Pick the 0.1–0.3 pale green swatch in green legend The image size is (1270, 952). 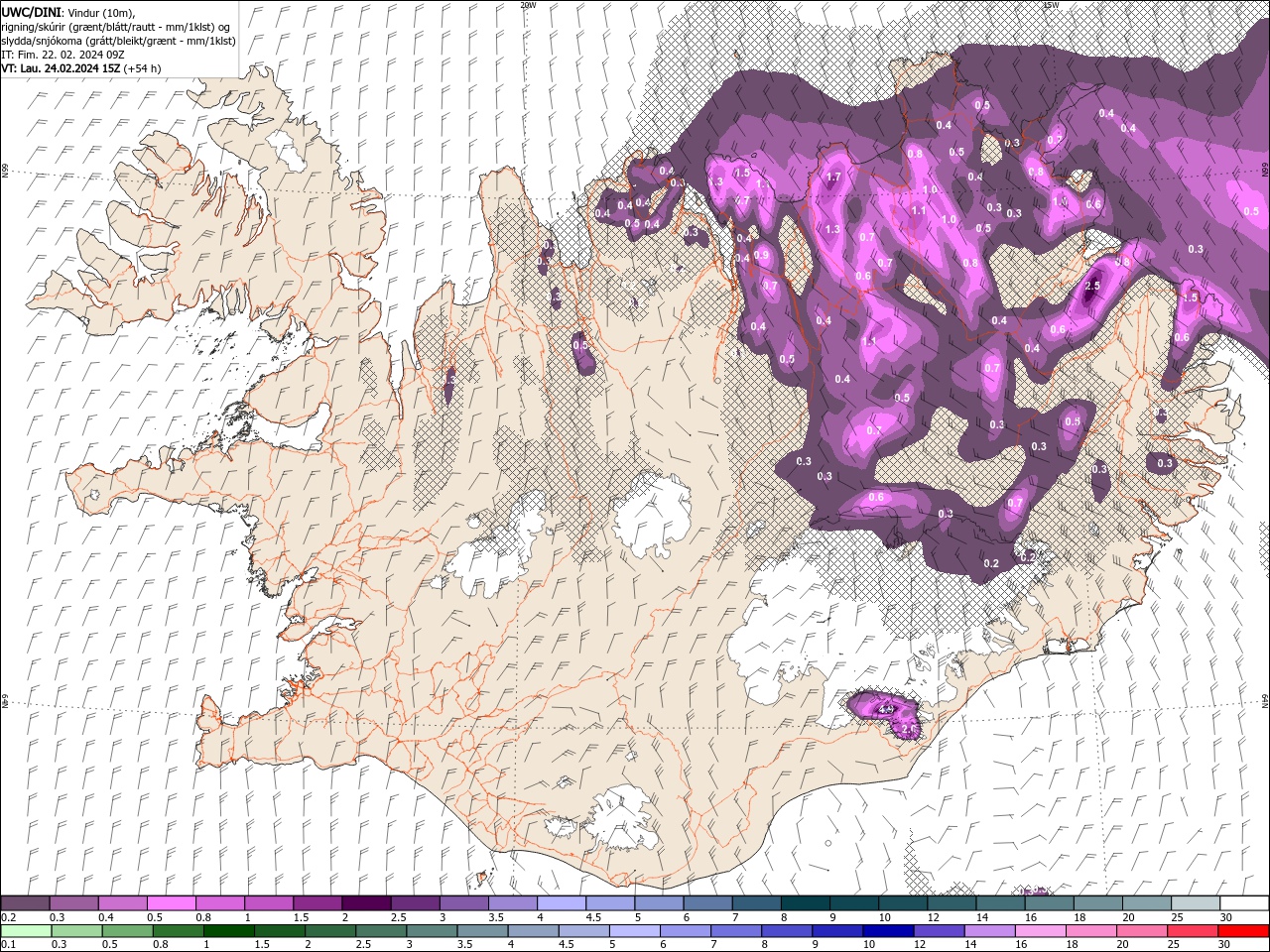click(x=26, y=931)
